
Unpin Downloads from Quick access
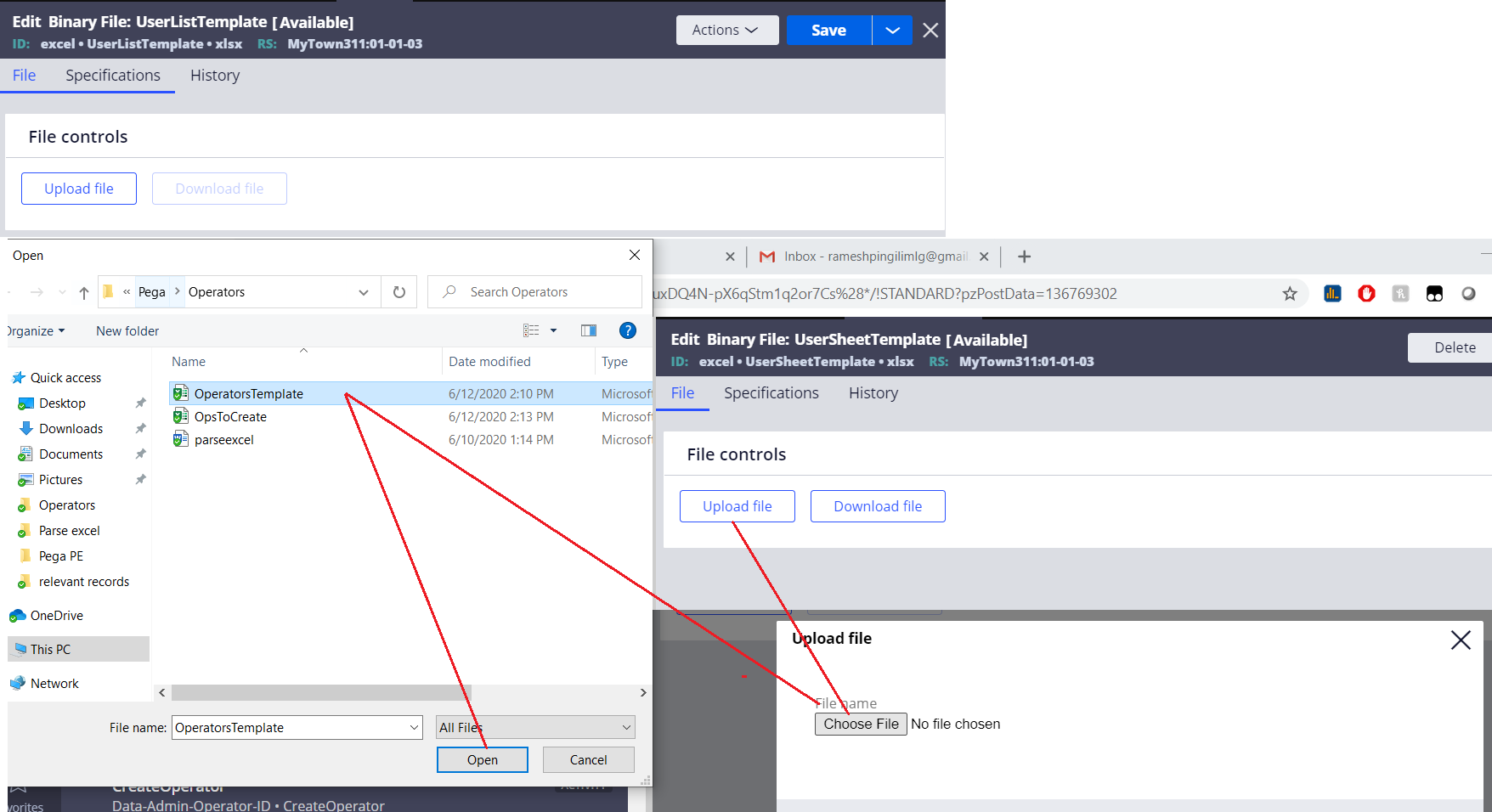[x=140, y=428]
